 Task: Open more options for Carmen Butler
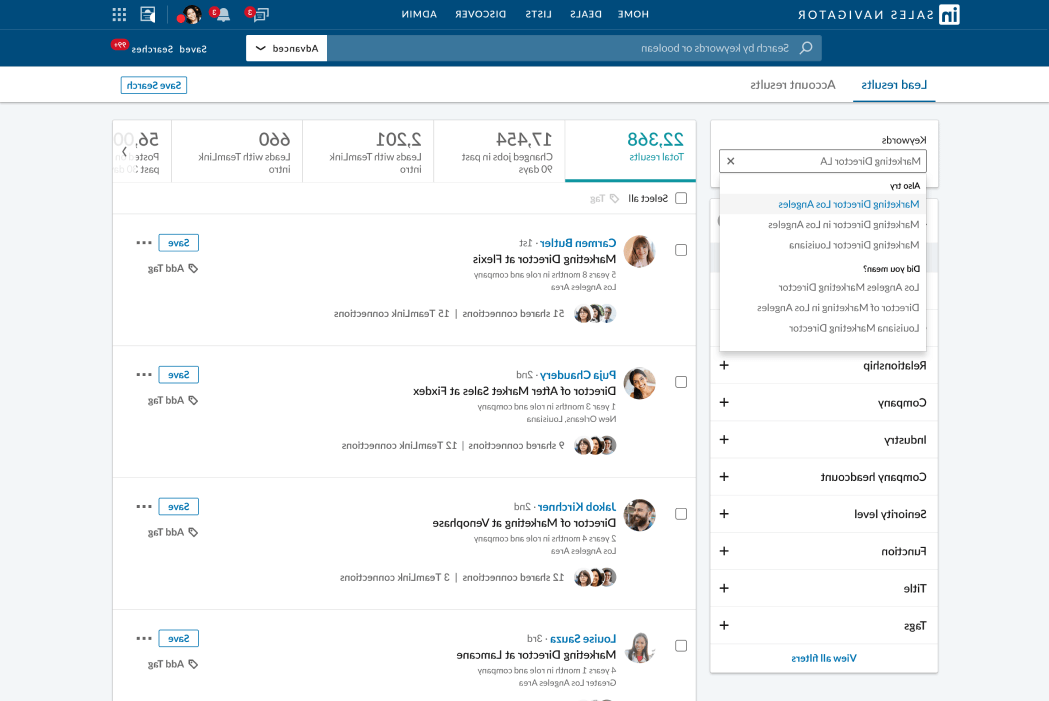(x=144, y=243)
